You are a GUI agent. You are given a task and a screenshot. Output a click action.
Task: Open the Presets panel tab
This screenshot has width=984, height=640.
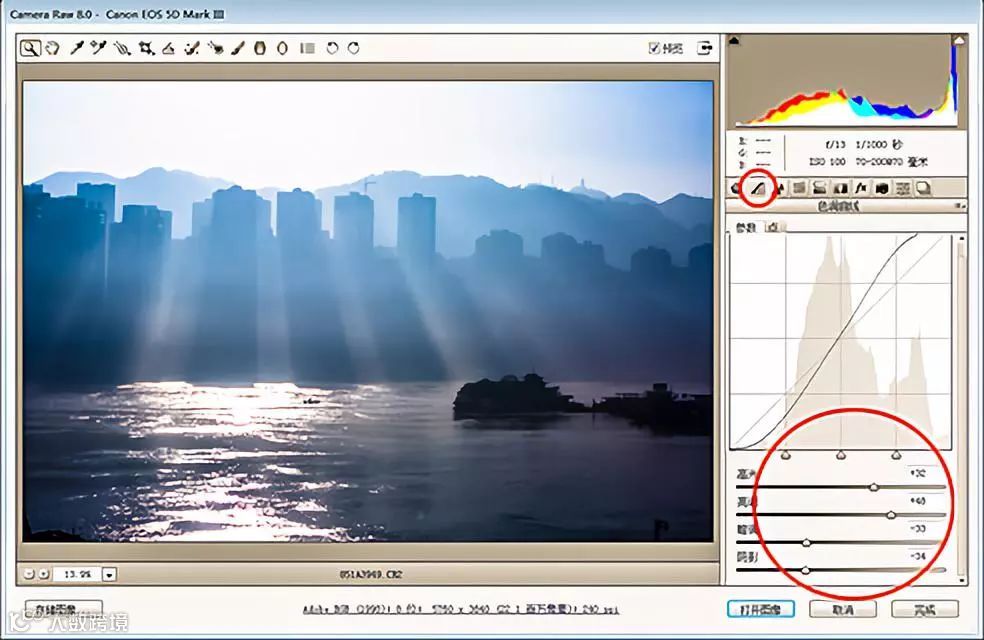tap(903, 188)
